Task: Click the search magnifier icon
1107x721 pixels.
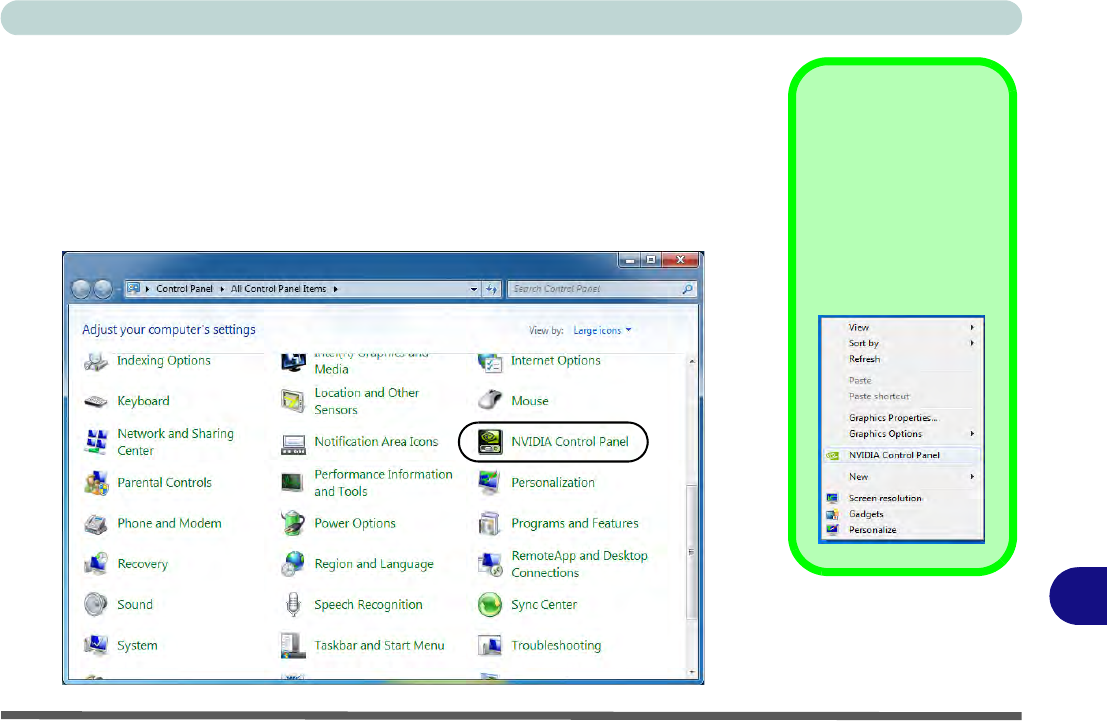Action: click(x=688, y=289)
